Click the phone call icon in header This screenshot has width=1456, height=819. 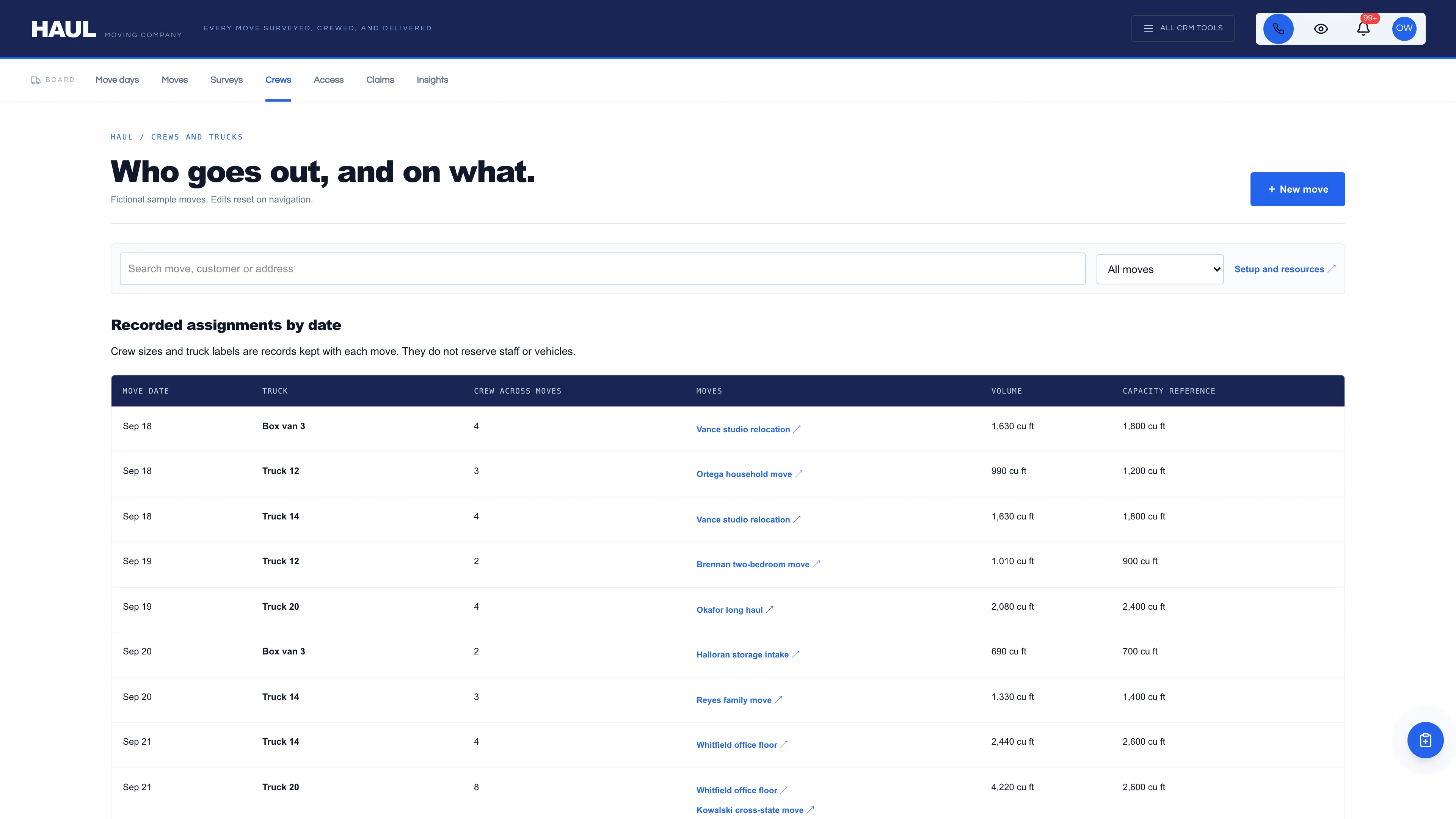click(x=1278, y=29)
